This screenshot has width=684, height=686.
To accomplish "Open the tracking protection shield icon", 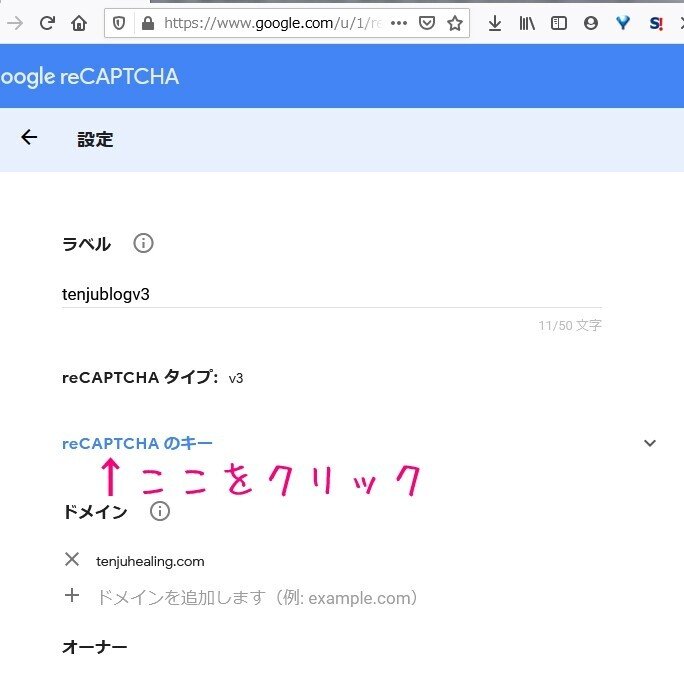I will pyautogui.click(x=119, y=23).
